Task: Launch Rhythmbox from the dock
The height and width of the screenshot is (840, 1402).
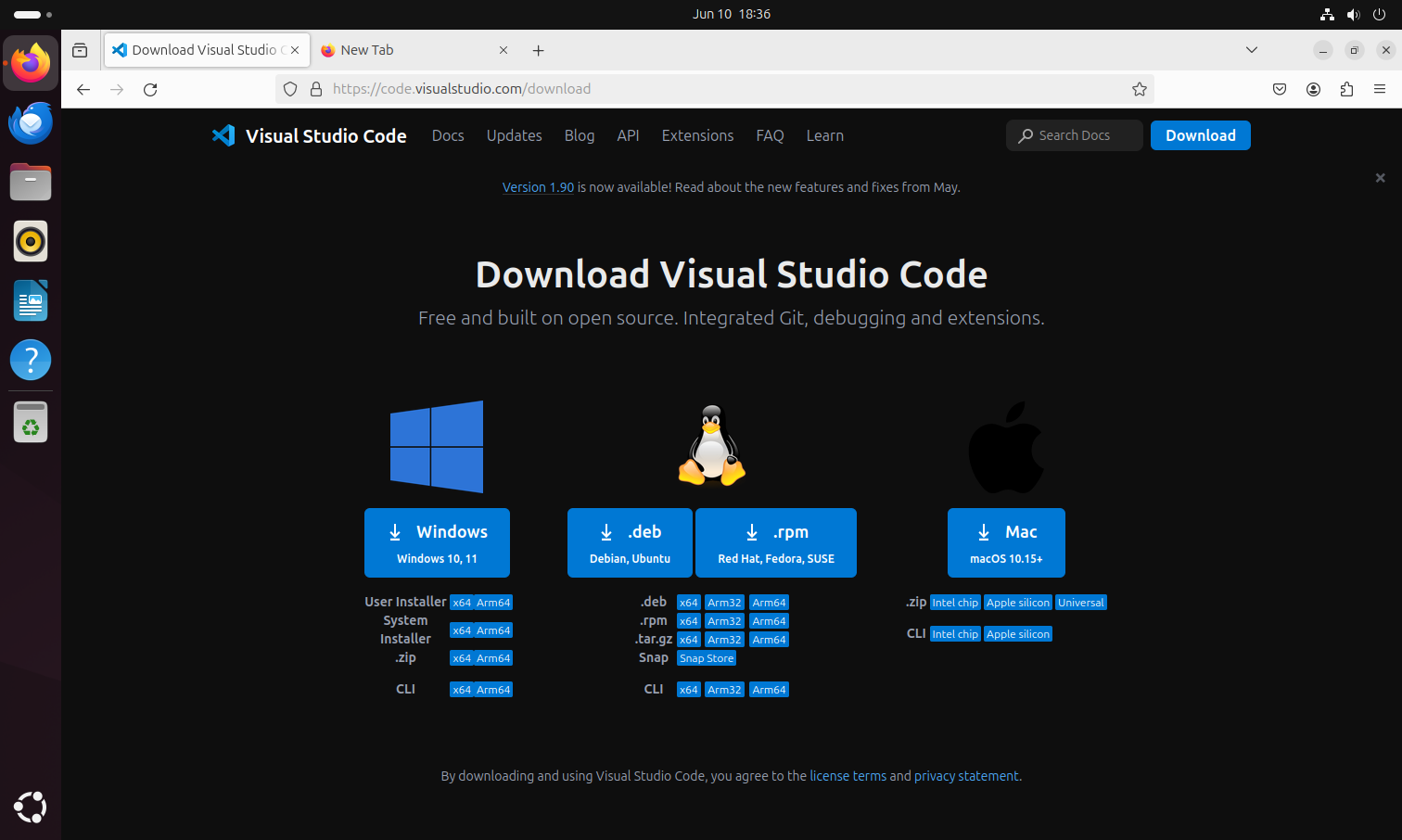Action: coord(31,241)
